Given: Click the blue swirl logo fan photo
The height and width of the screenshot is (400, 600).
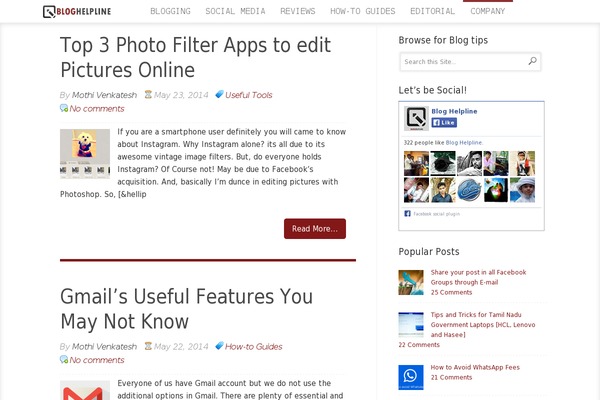Looking at the screenshot, I should point(469,190).
